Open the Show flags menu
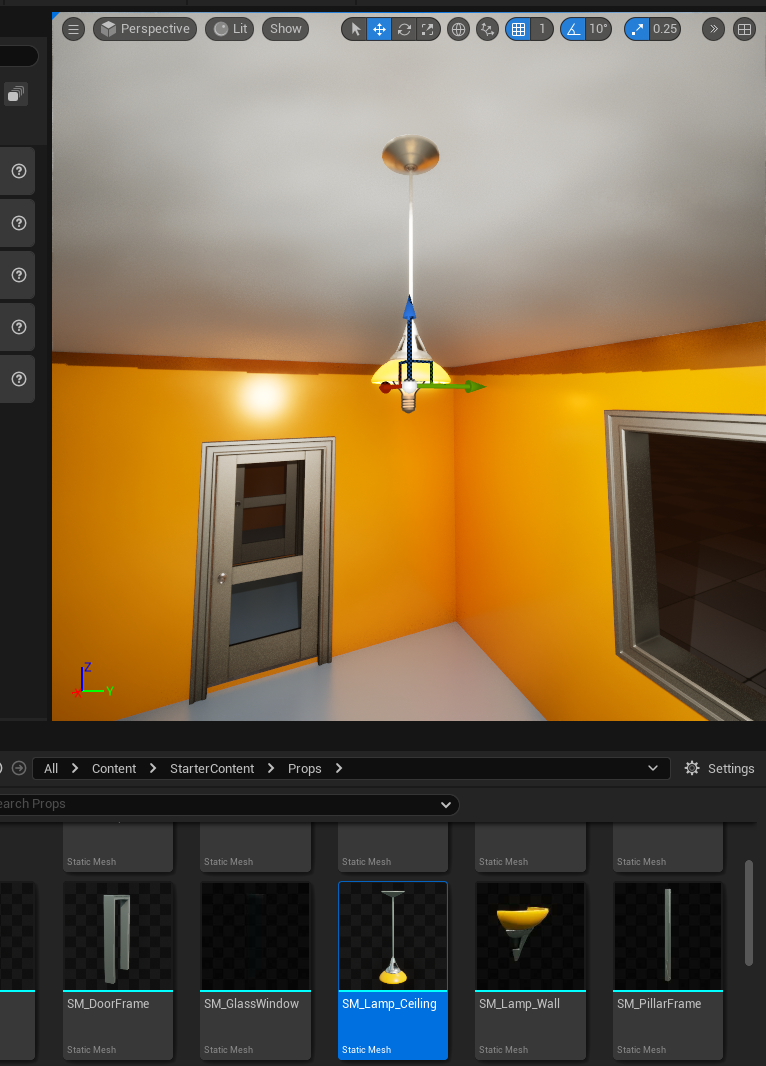Image resolution: width=766 pixels, height=1066 pixels. coord(285,29)
